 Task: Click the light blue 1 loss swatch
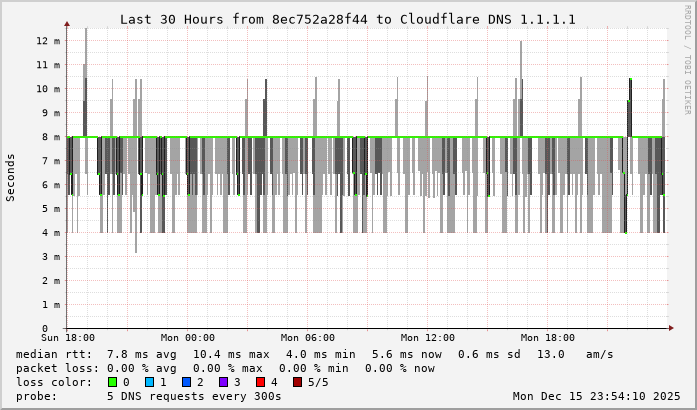tap(149, 382)
